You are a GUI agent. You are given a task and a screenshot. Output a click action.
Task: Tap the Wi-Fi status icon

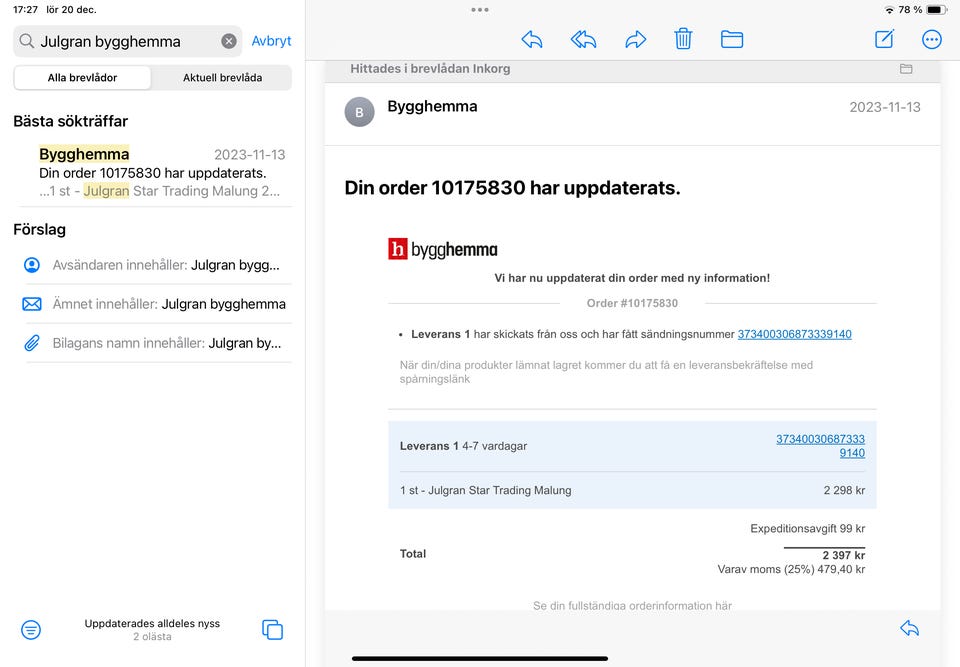[x=890, y=10]
